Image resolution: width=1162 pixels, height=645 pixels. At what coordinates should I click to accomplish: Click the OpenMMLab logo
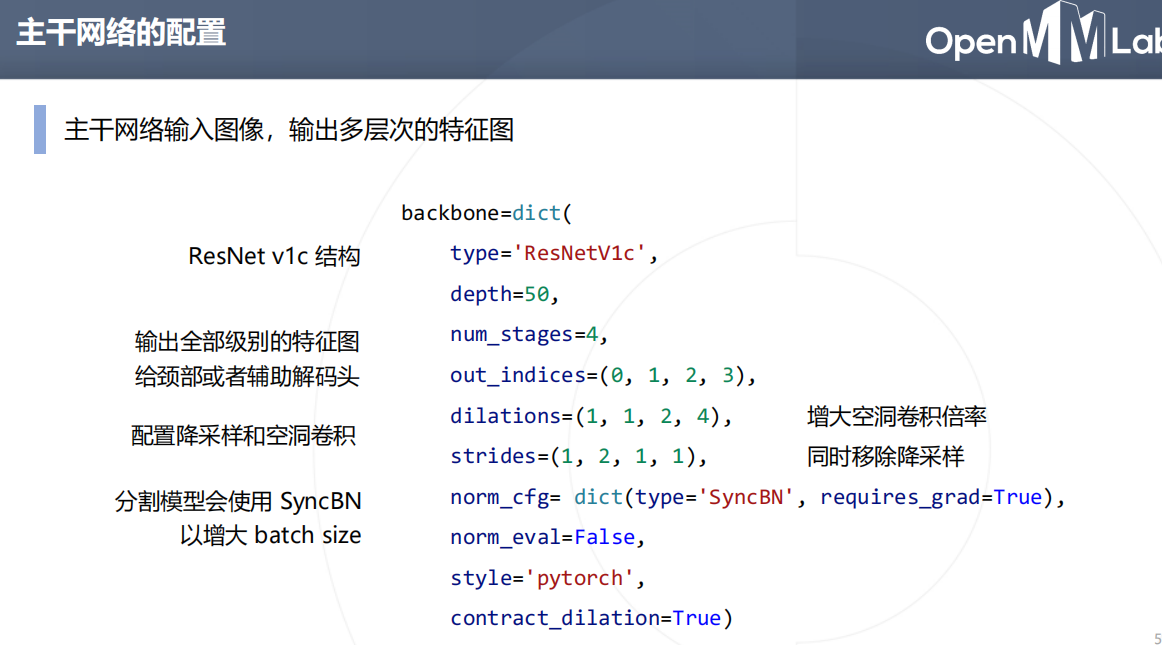1043,34
